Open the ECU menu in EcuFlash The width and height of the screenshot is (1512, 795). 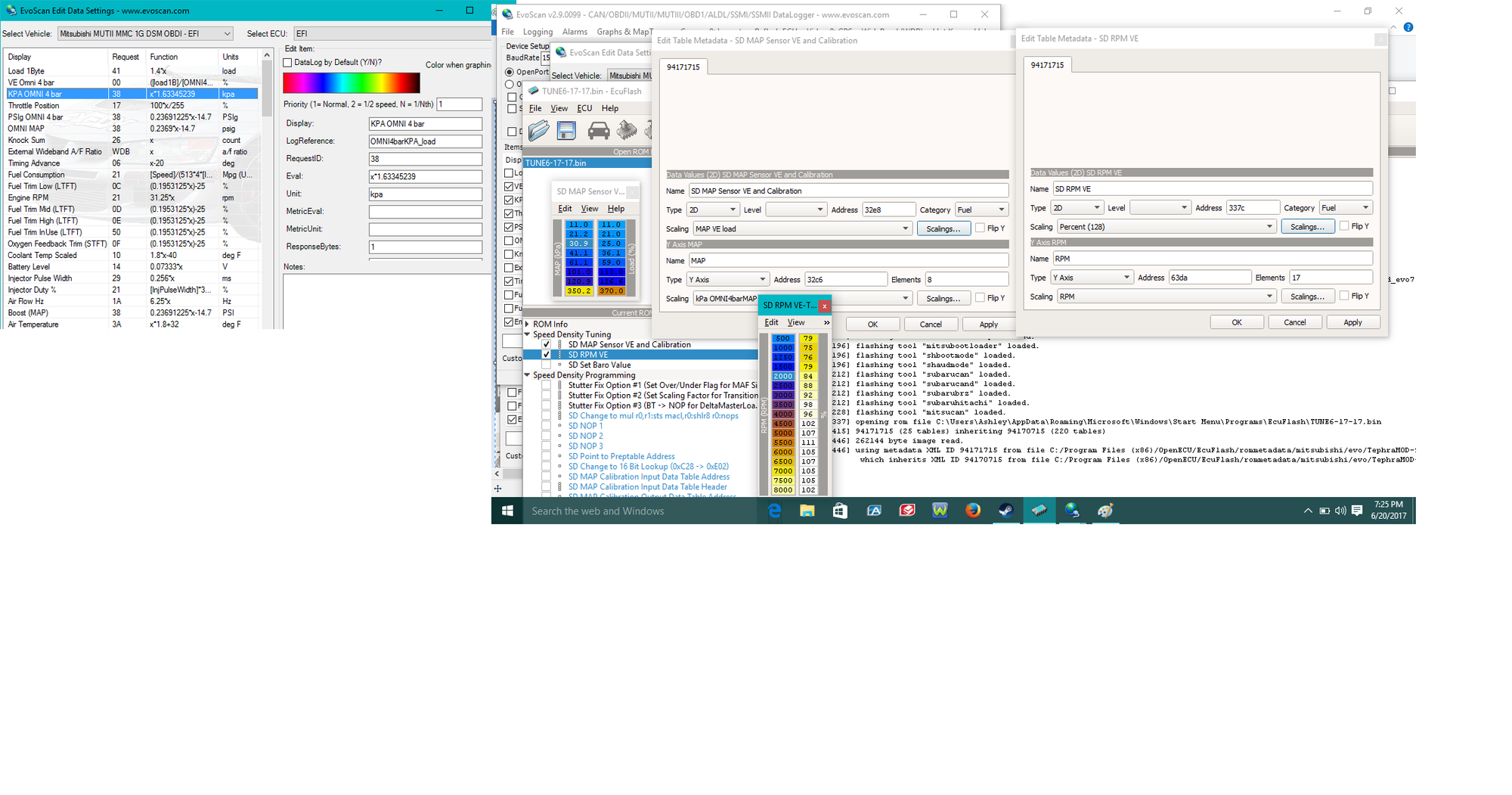click(584, 108)
